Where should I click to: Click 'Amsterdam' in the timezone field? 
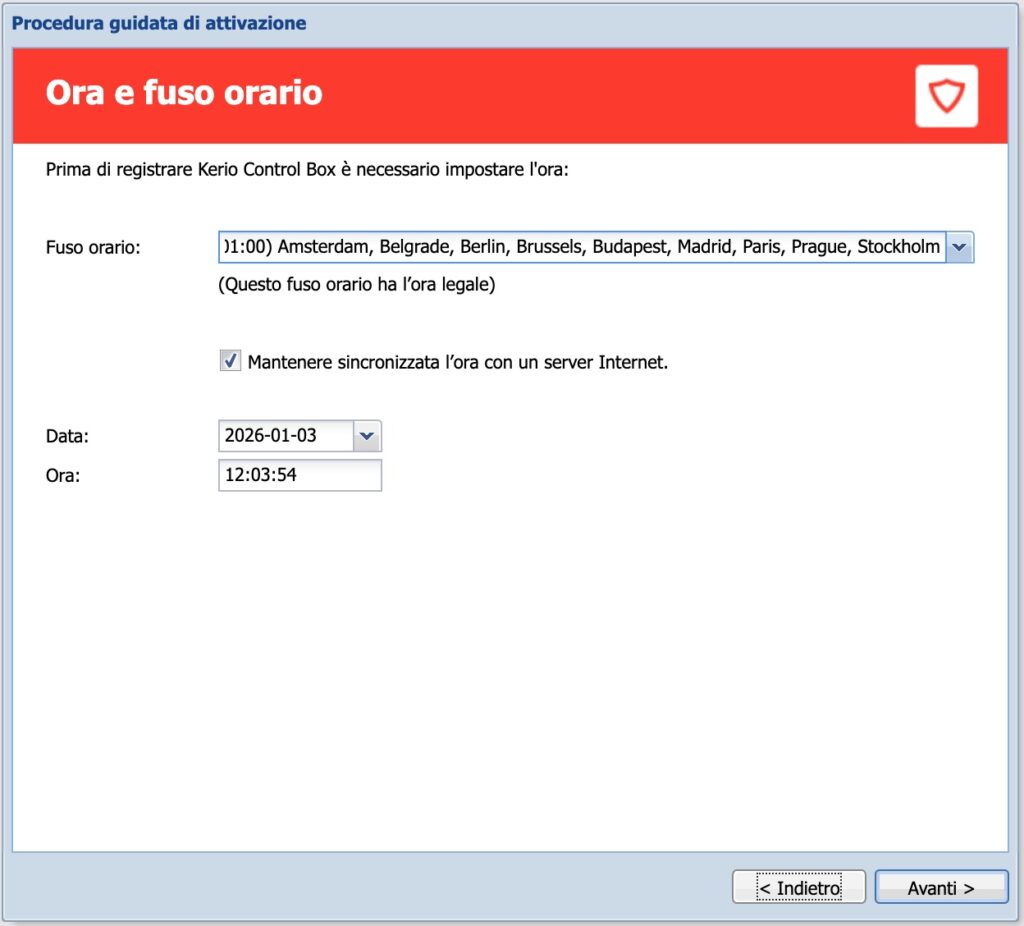tap(323, 247)
